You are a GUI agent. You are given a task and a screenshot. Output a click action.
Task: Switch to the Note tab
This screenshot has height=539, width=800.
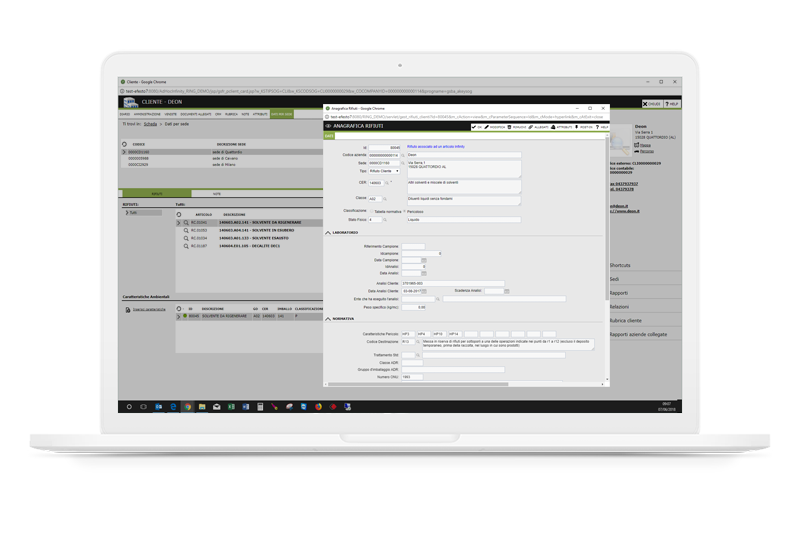click(216, 193)
